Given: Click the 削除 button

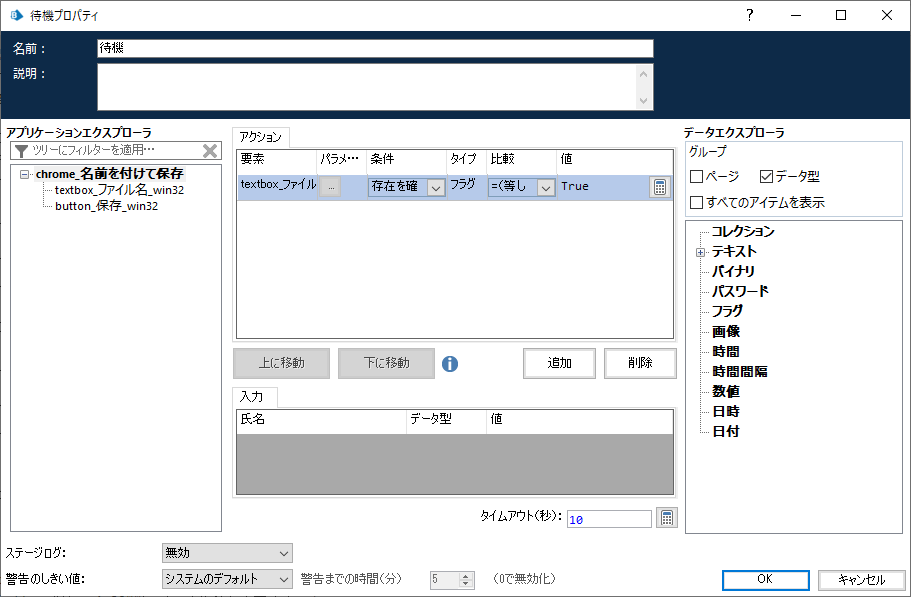Looking at the screenshot, I should pos(640,363).
